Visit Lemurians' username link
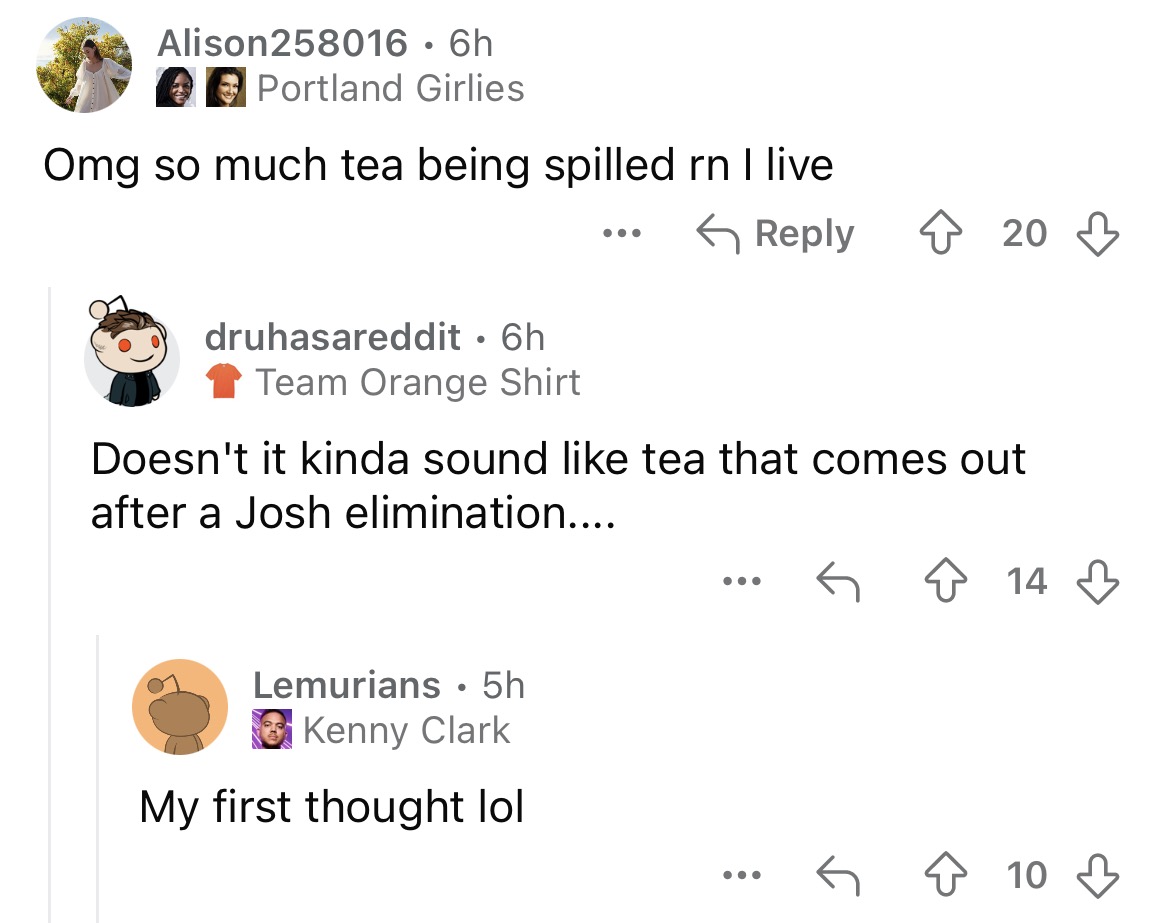Image resolution: width=1170 pixels, height=923 pixels. [346, 685]
